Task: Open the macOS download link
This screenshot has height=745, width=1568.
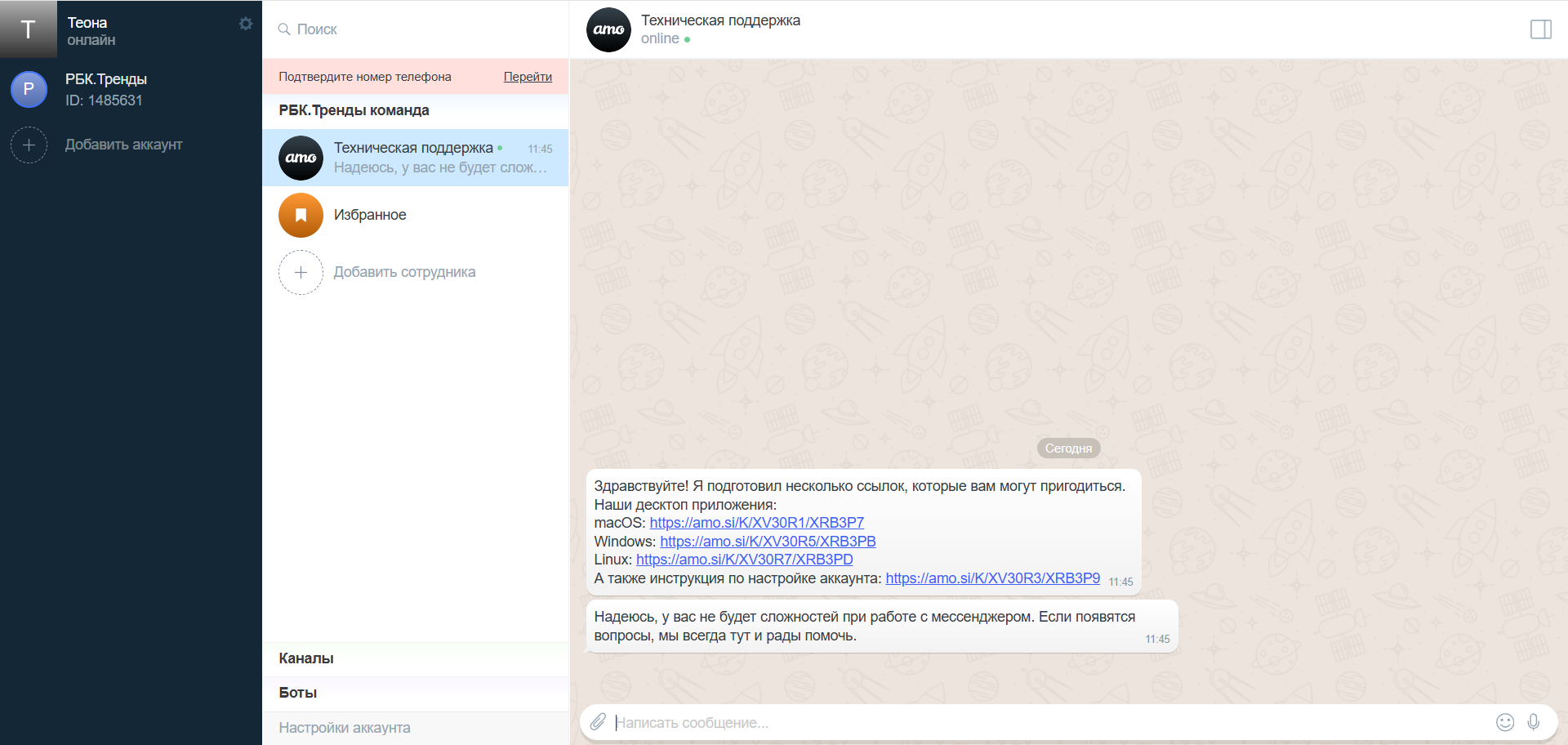Action: click(x=756, y=523)
